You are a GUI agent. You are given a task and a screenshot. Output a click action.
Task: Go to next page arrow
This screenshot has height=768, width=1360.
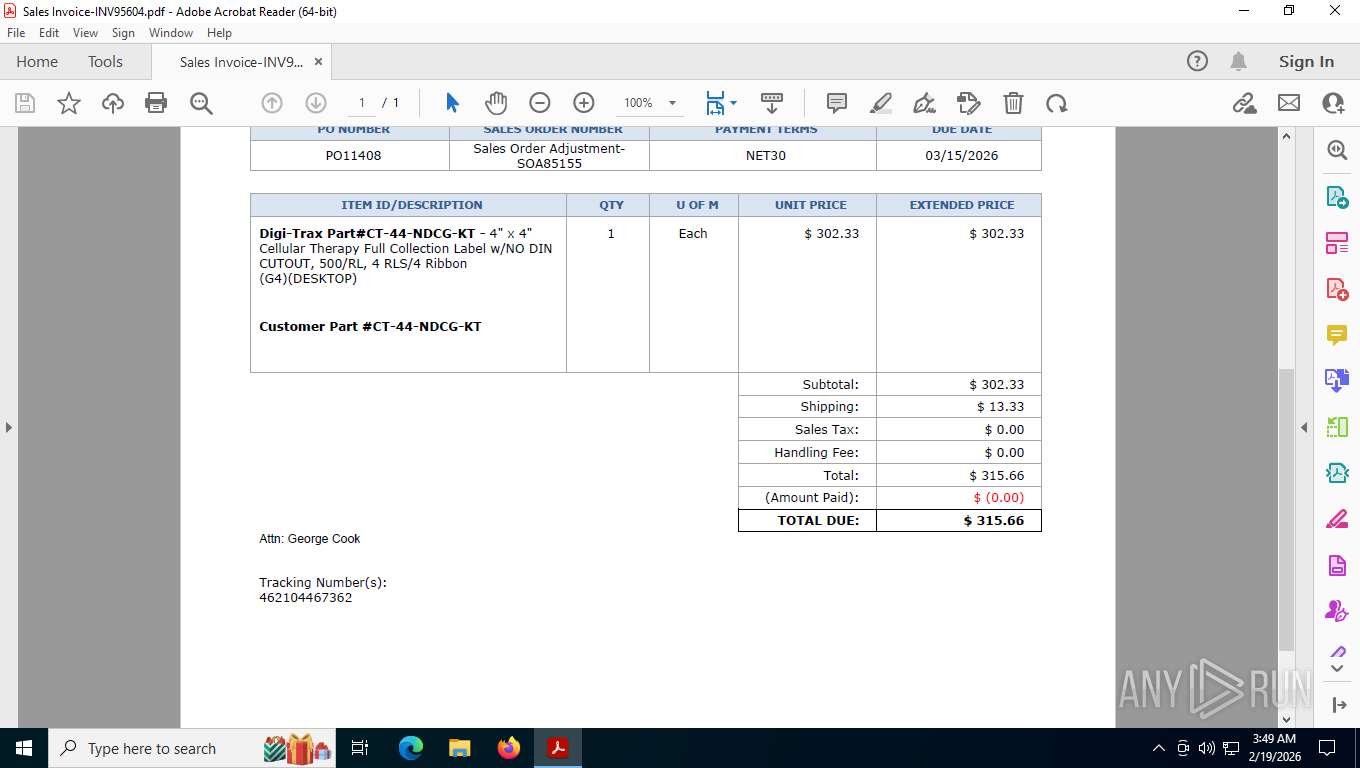[316, 103]
